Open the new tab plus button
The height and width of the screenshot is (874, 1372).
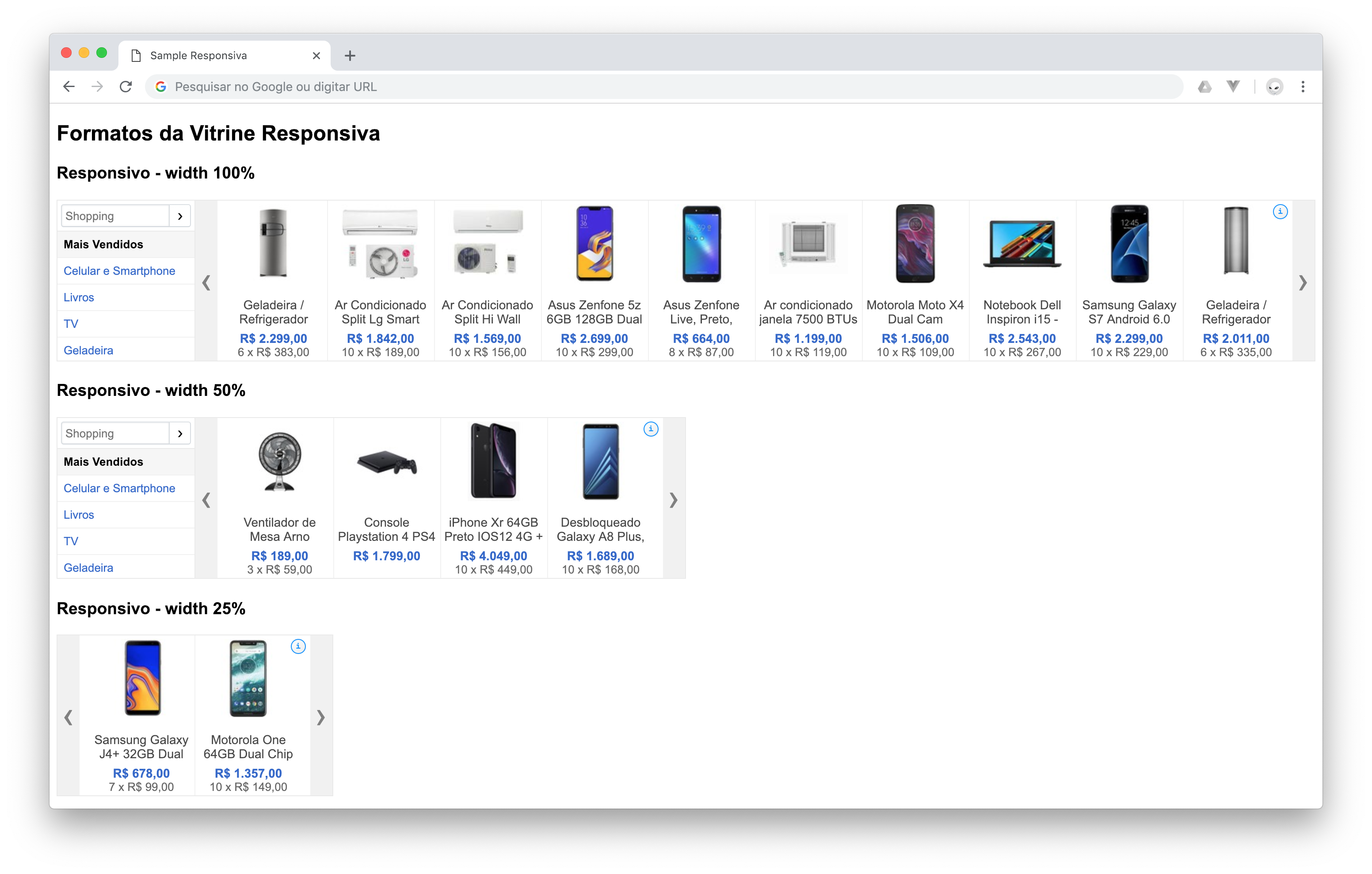tap(350, 56)
